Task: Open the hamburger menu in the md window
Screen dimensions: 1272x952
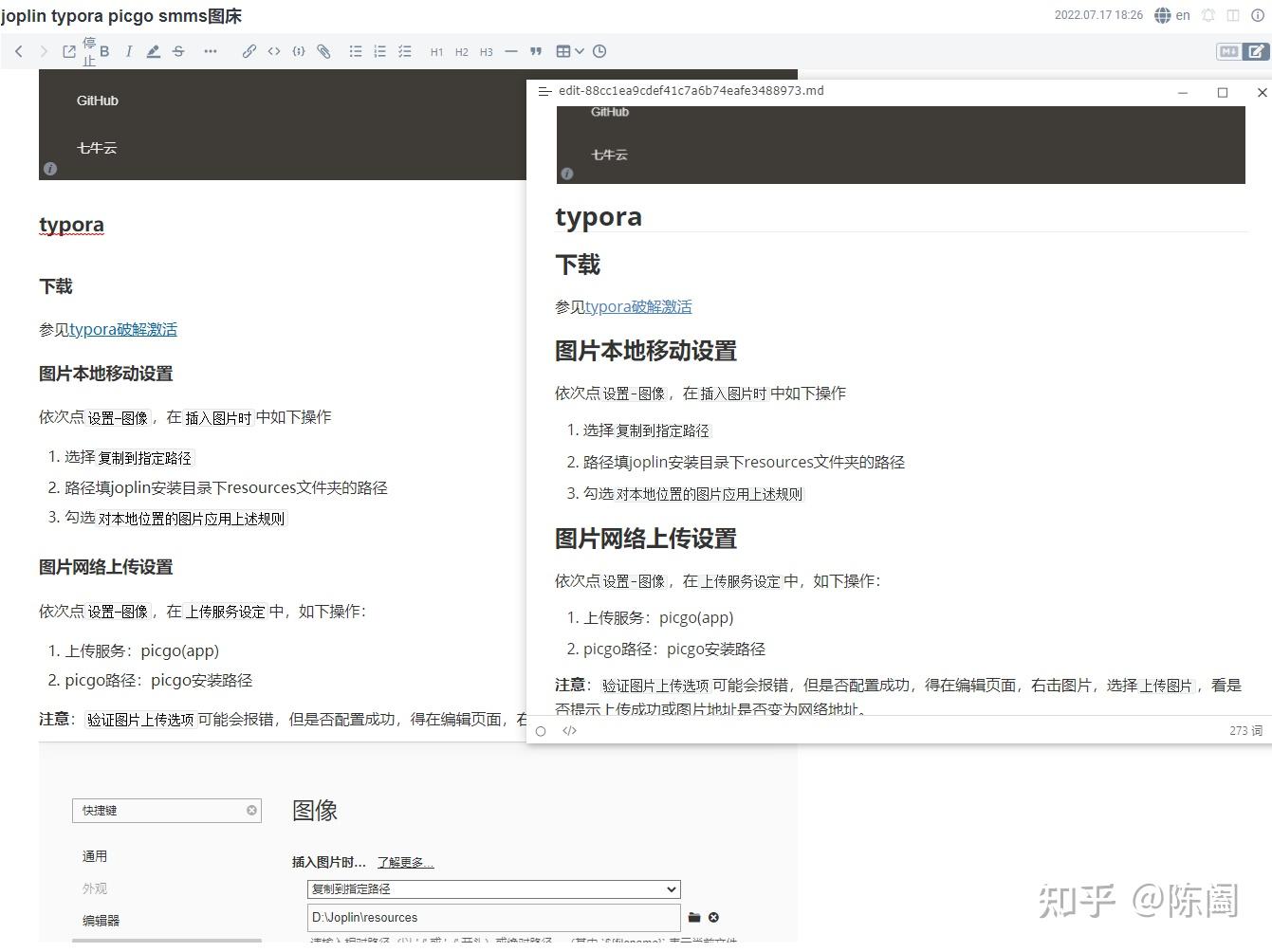Action: (x=544, y=92)
